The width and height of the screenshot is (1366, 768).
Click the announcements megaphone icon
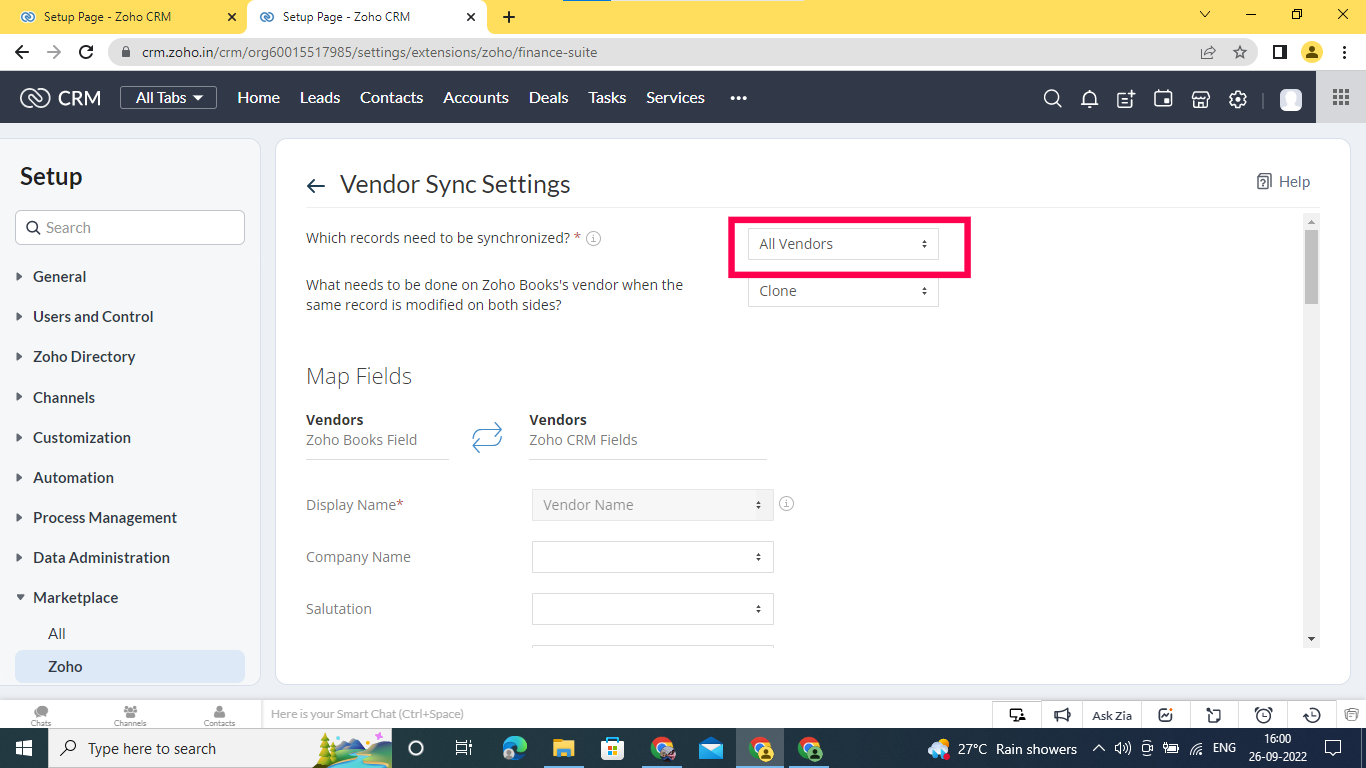1062,715
